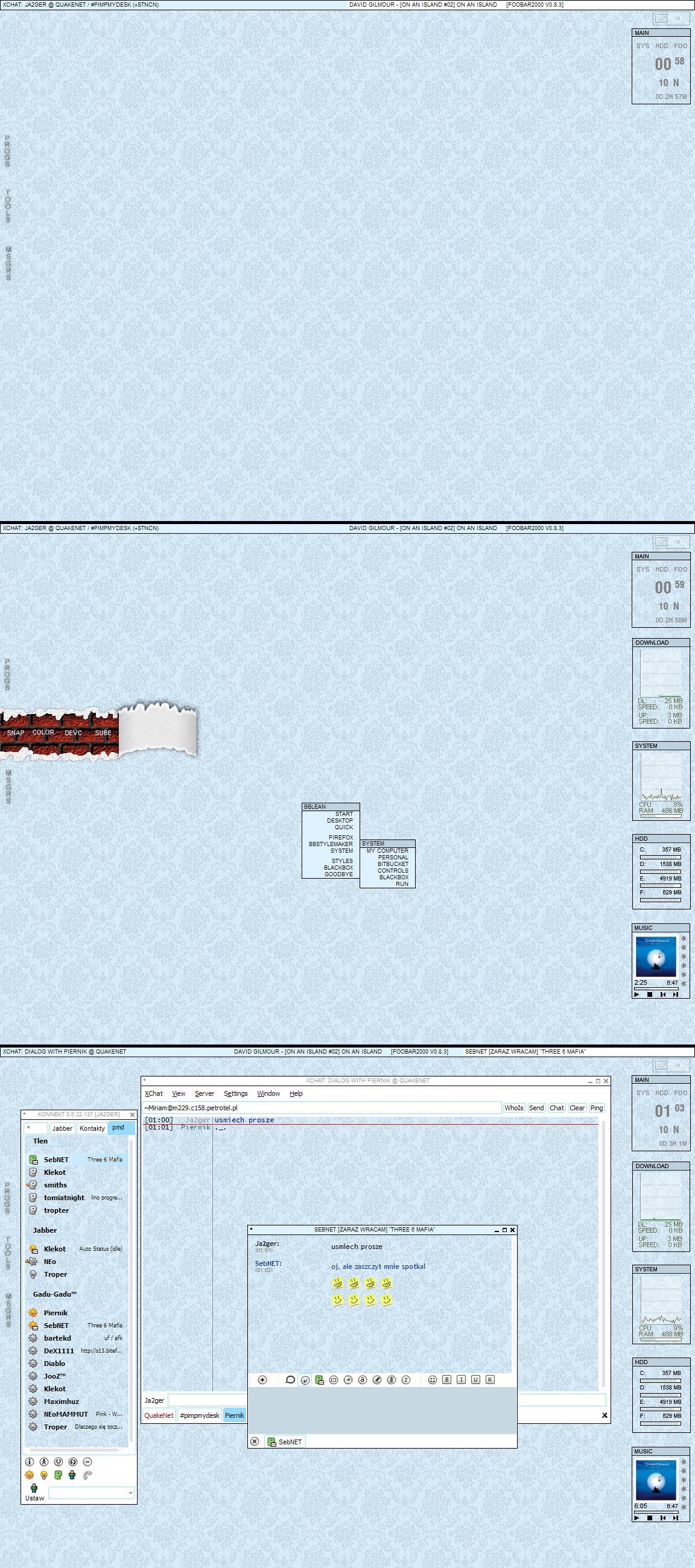Click the circled X icon beside the SebNET tab
The image size is (695, 1568).
(255, 1441)
